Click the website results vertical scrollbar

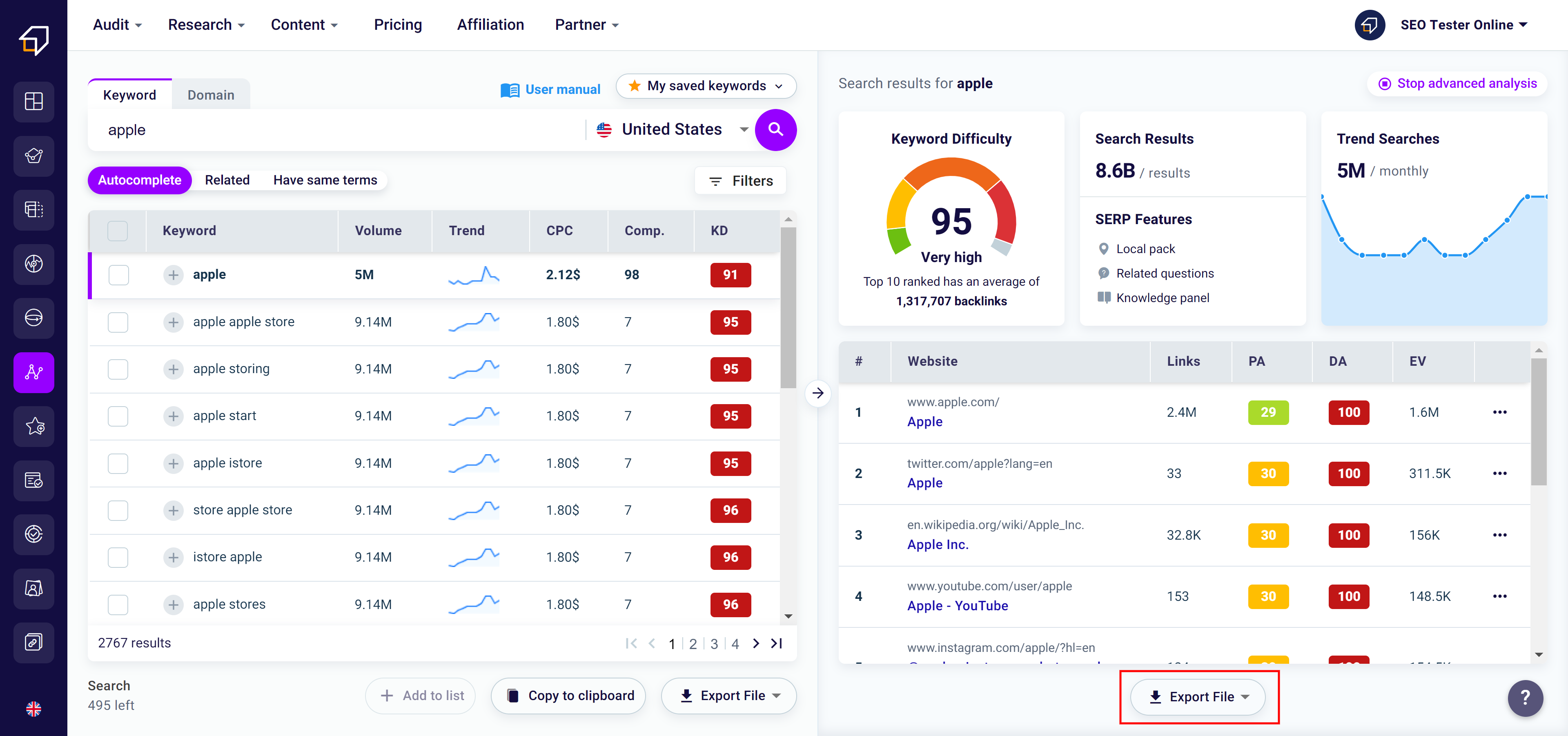click(1538, 422)
